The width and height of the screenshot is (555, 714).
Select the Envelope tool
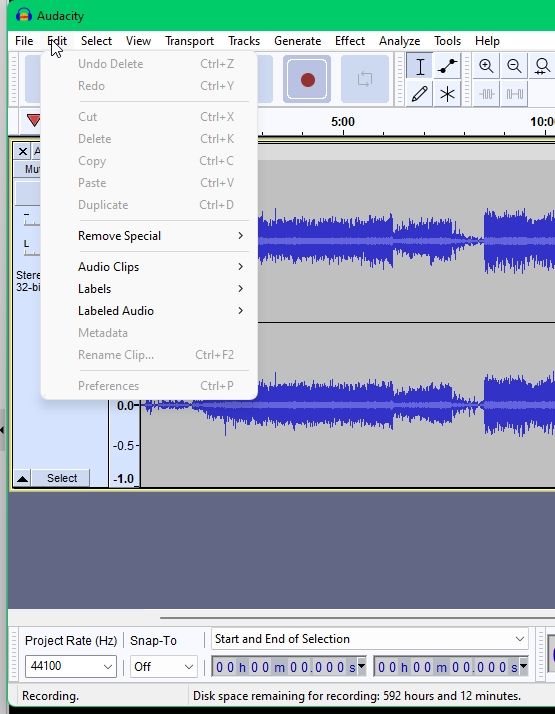click(447, 67)
